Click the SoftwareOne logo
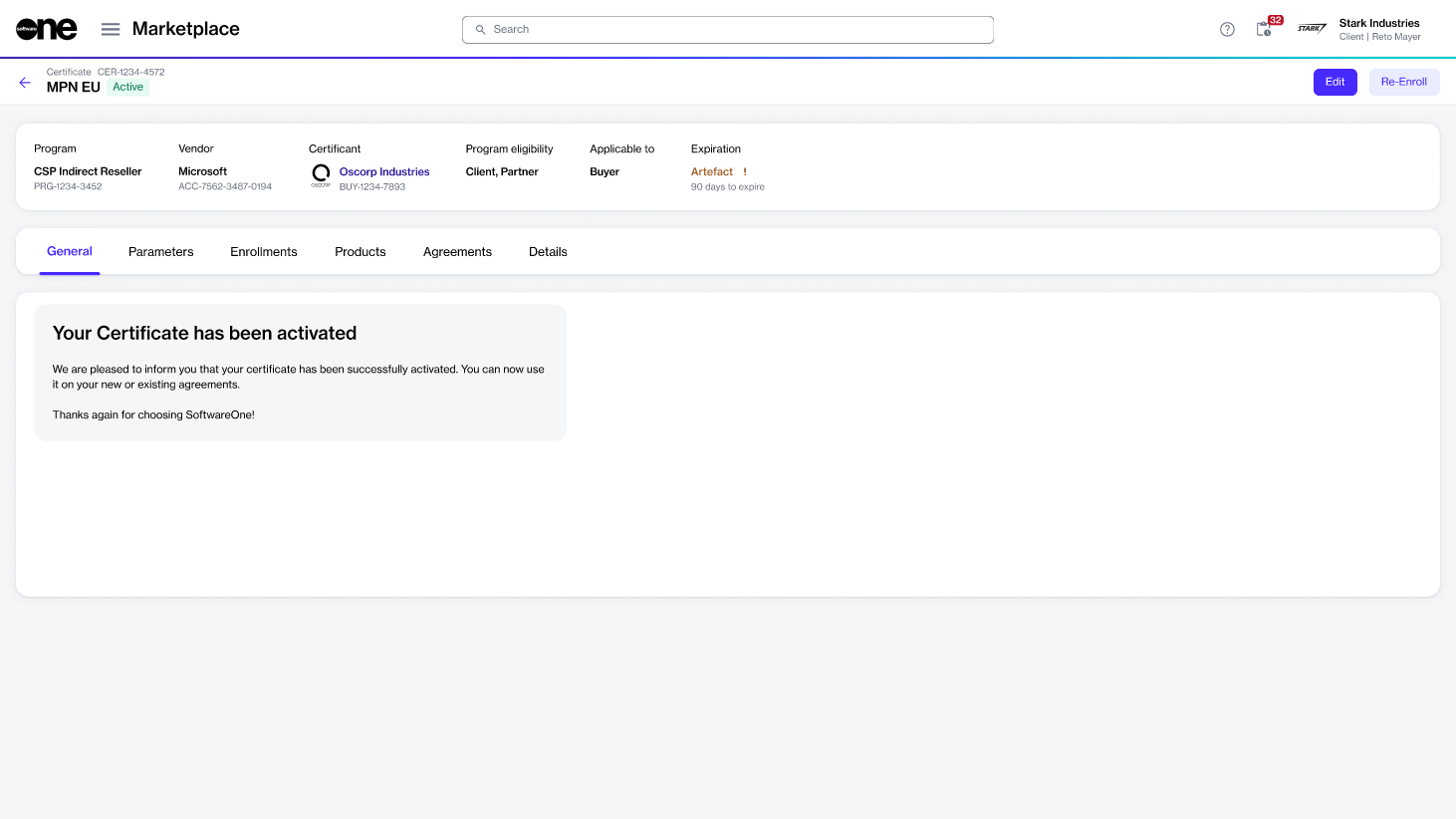Viewport: 1456px width, 819px height. tap(46, 29)
